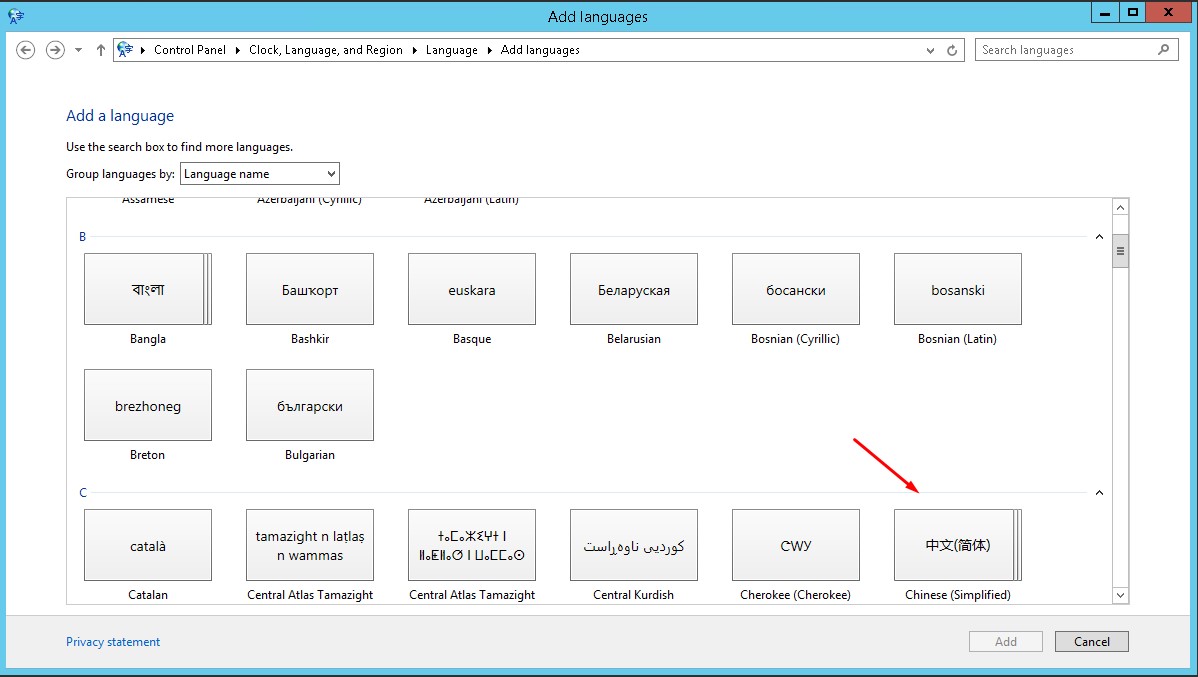The height and width of the screenshot is (677, 1198).
Task: Refresh the Add languages page
Action: pos(953,50)
